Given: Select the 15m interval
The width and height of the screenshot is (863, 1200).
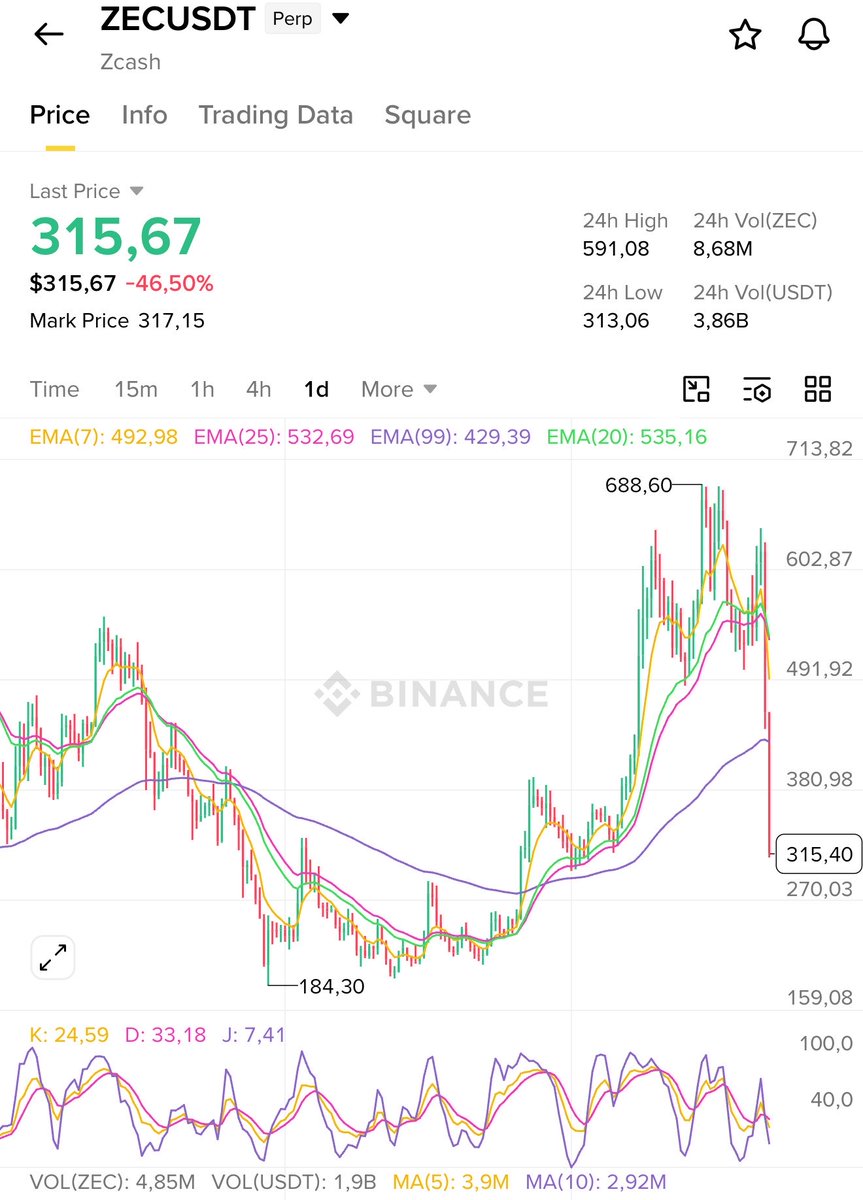Looking at the screenshot, I should [x=136, y=389].
